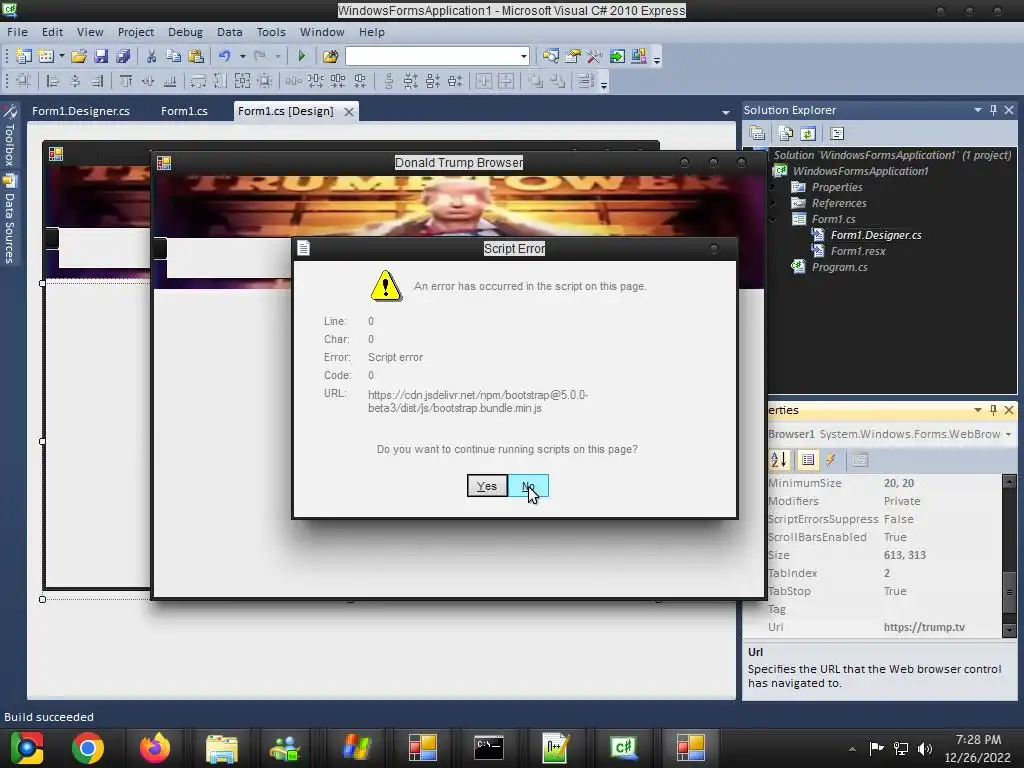
Task: Open the Solution Explorer window position dropdown
Action: (x=978, y=110)
